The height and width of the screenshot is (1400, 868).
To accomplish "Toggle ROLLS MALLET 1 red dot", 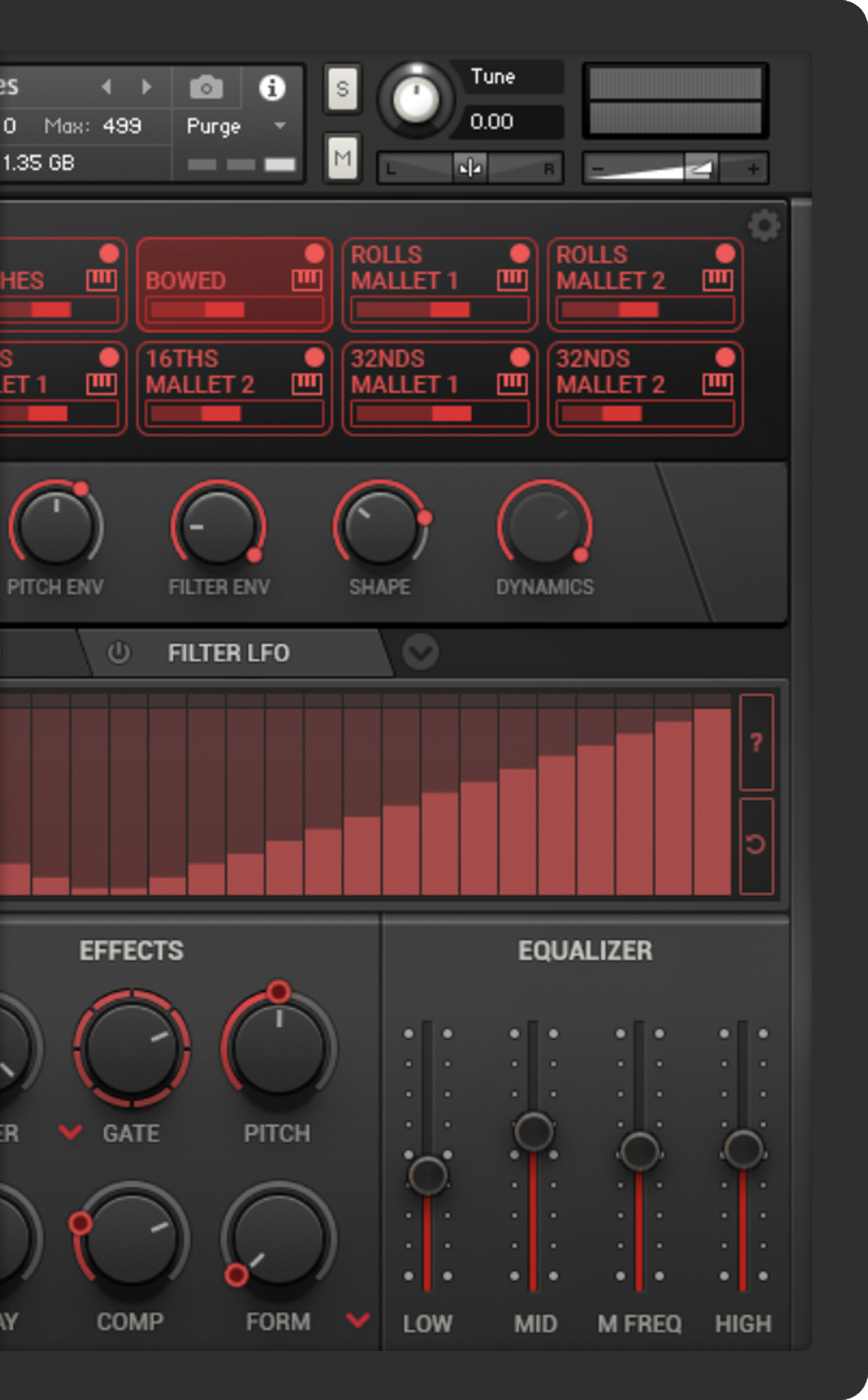I will [x=520, y=253].
